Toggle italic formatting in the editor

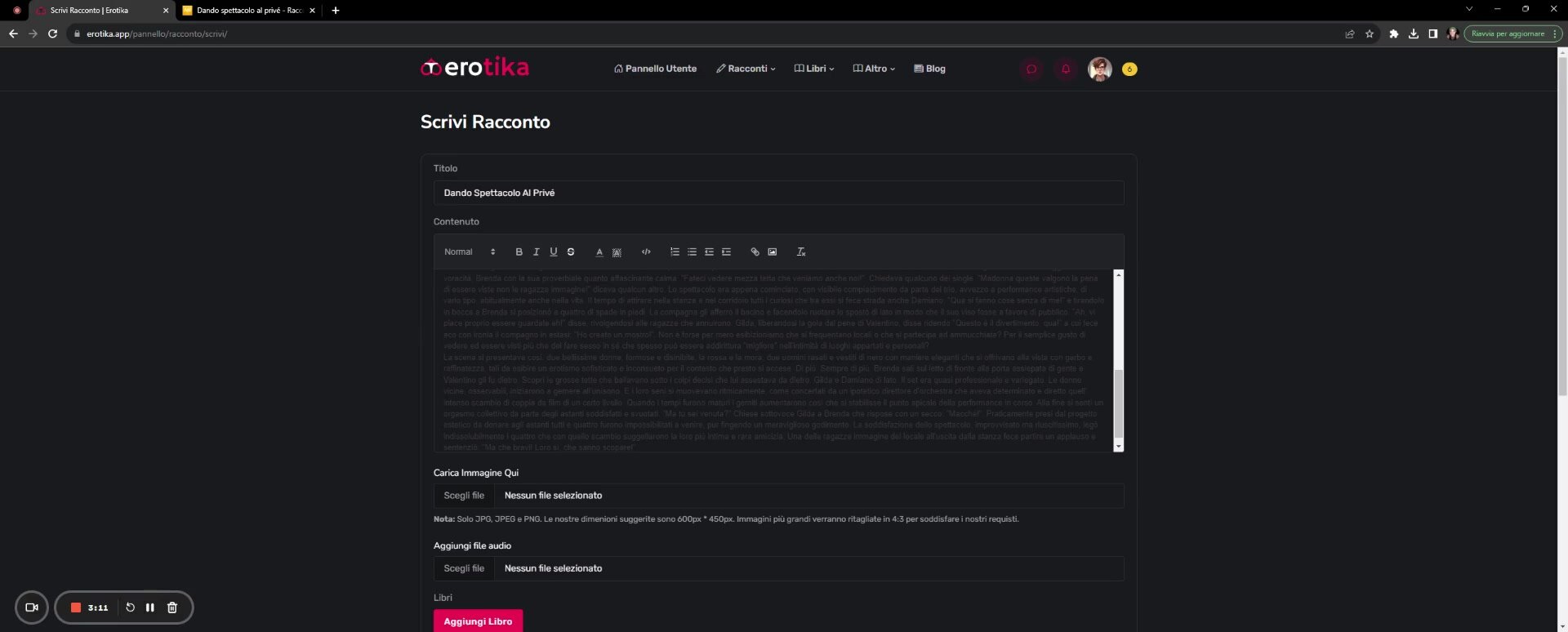(x=536, y=252)
